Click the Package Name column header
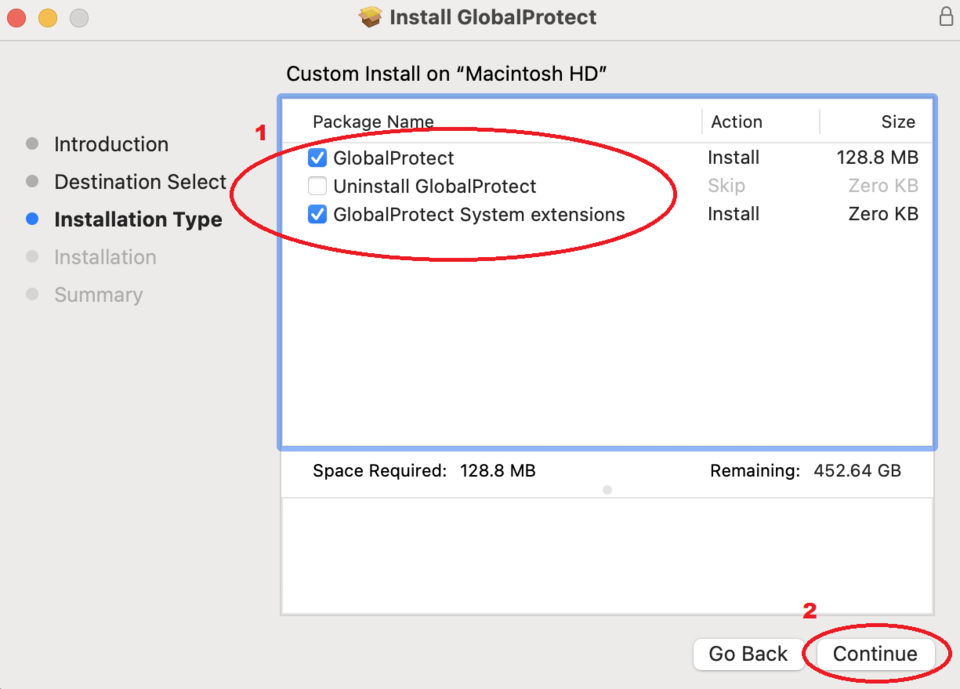This screenshot has width=960, height=689. (x=373, y=122)
